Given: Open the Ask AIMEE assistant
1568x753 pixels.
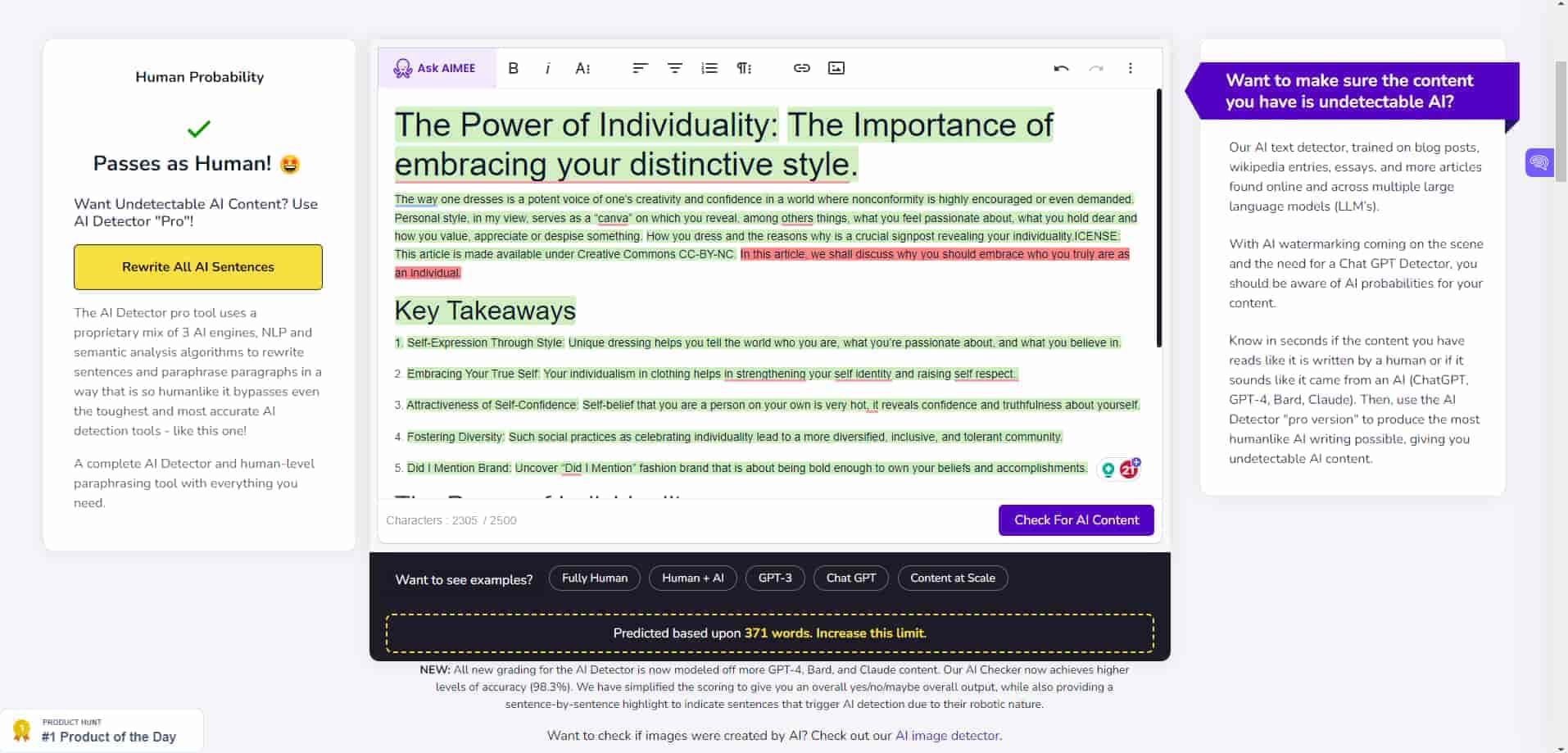Looking at the screenshot, I should coord(436,68).
